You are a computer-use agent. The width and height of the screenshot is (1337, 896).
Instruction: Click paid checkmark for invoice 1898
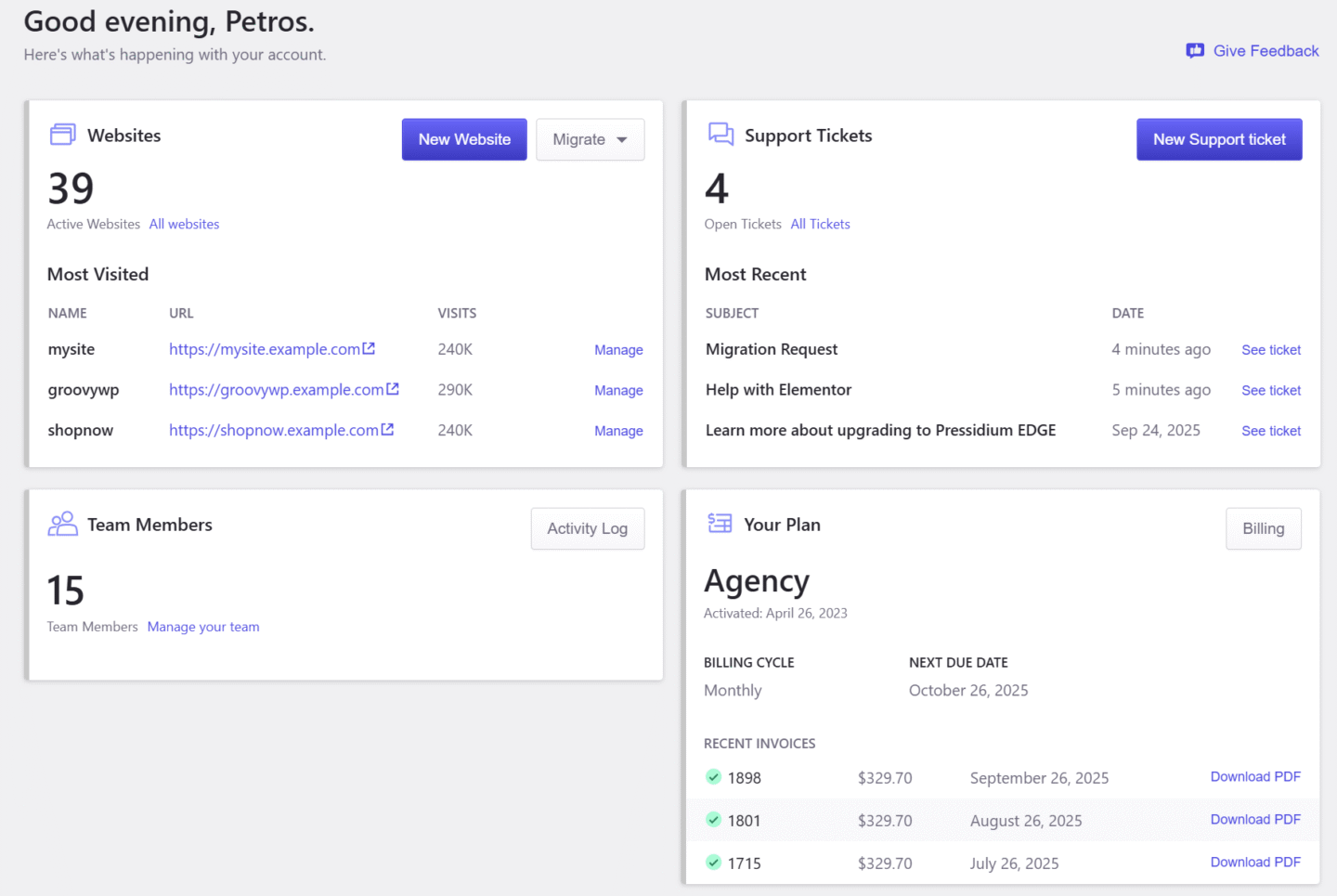[713, 777]
